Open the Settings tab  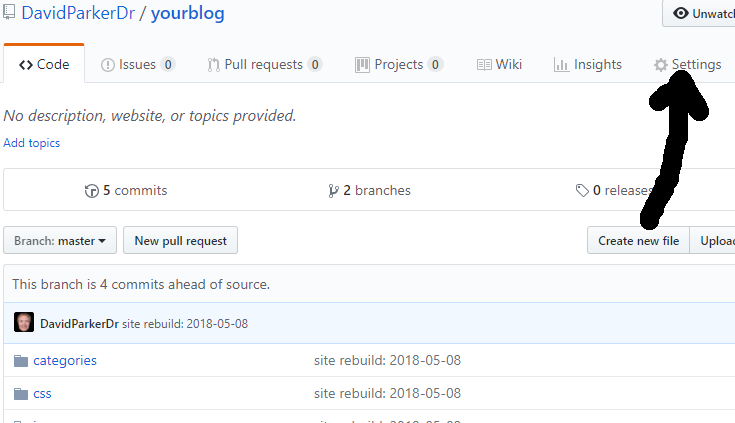click(687, 64)
